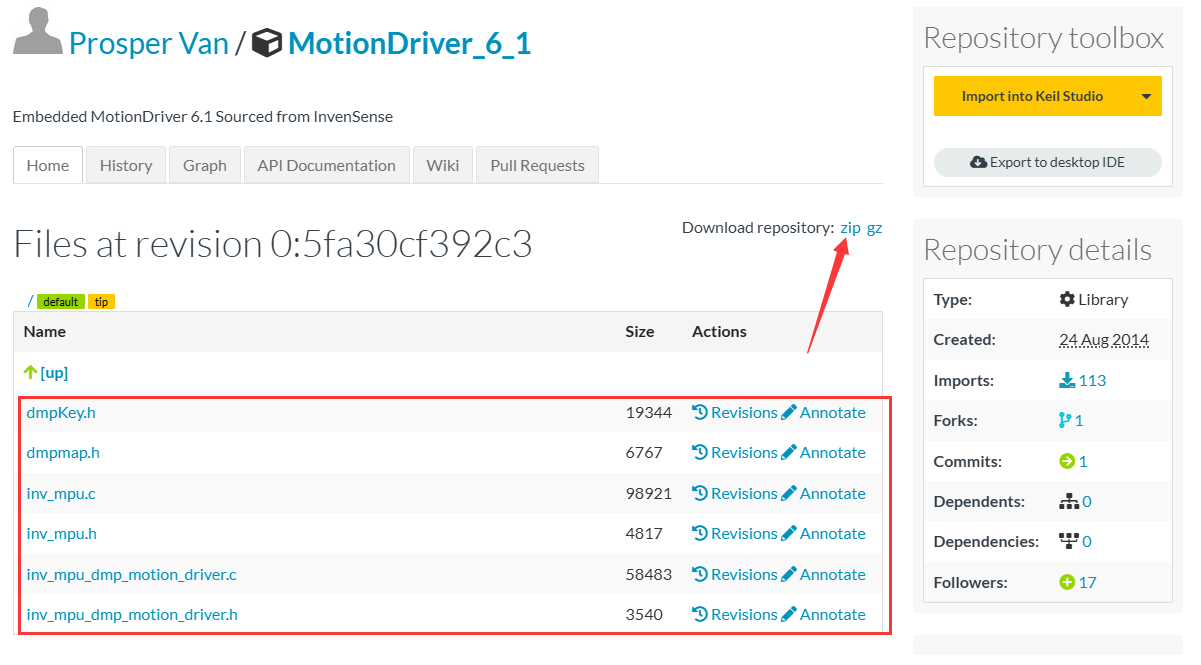Download the repository as zip
The image size is (1201, 665).
(850, 228)
